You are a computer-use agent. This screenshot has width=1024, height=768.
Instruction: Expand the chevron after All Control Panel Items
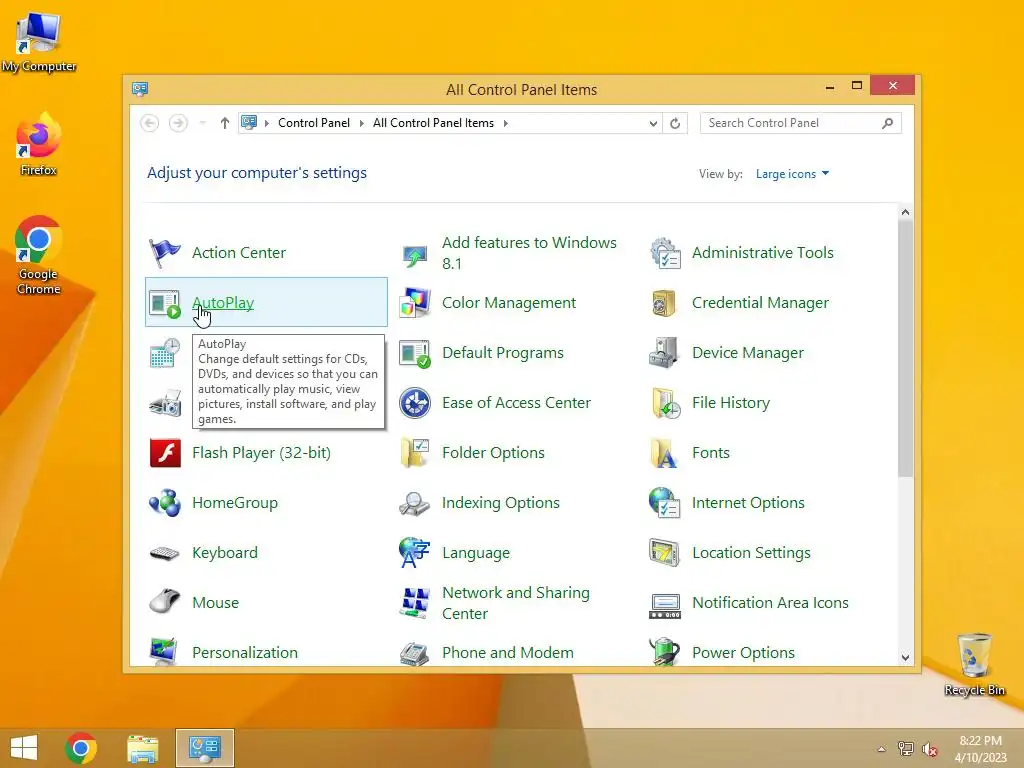(505, 123)
